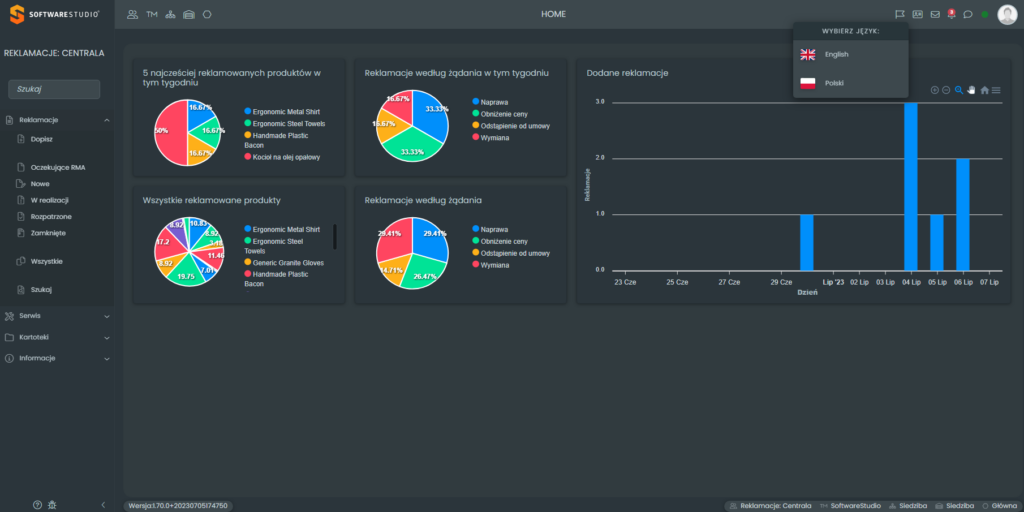This screenshot has width=1024, height=512.
Task: Open the chart hamburger menu
Action: click(x=996, y=90)
